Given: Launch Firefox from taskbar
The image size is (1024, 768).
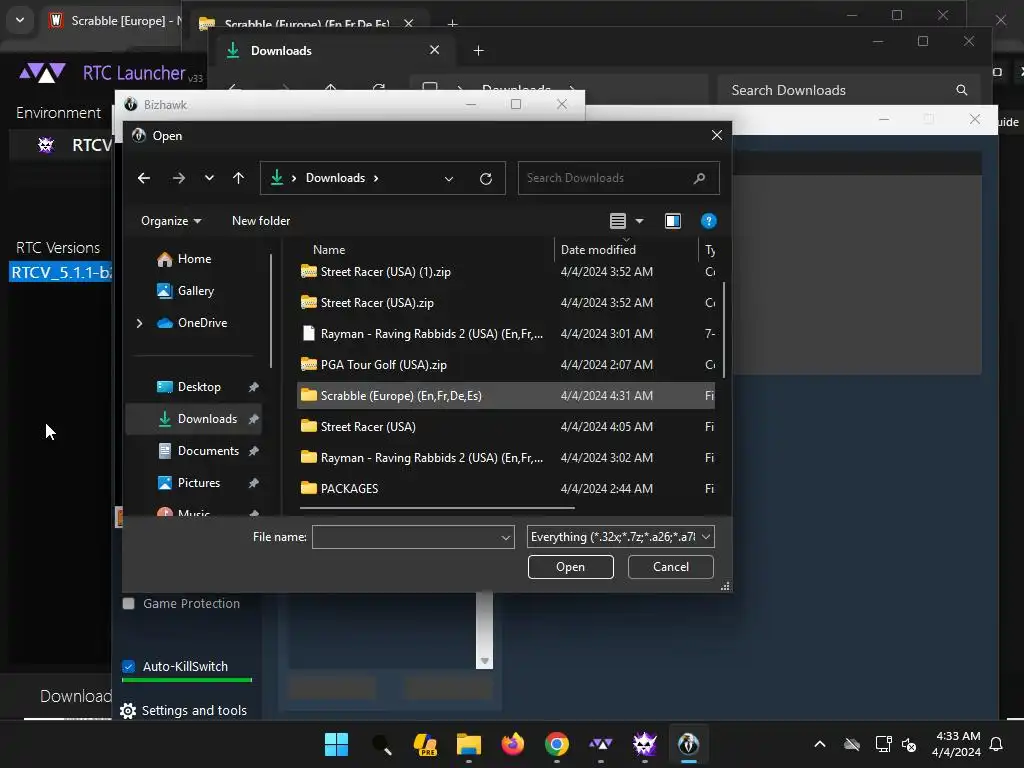Looking at the screenshot, I should [513, 744].
